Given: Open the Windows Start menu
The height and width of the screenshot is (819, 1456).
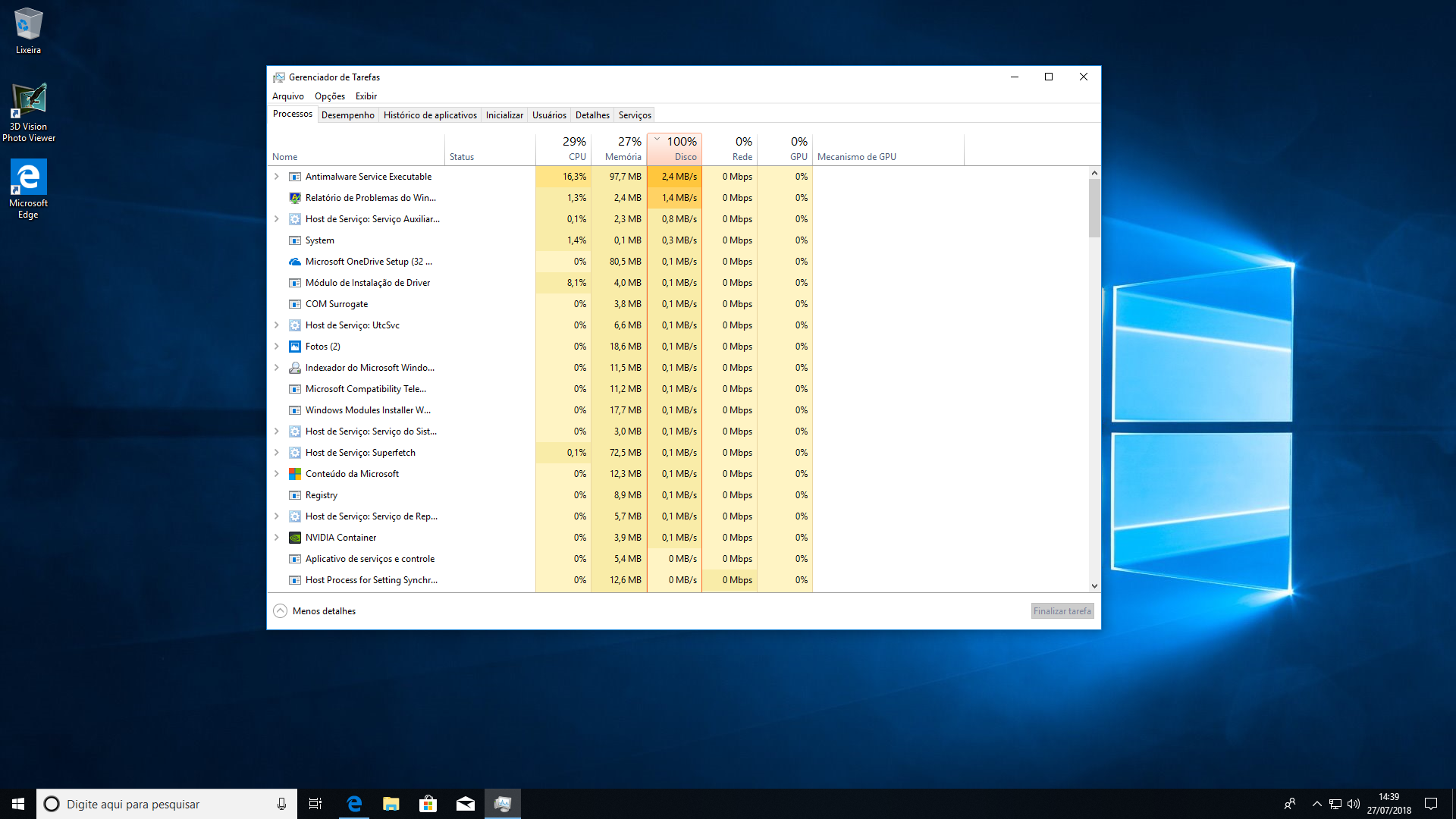Looking at the screenshot, I should pyautogui.click(x=18, y=804).
